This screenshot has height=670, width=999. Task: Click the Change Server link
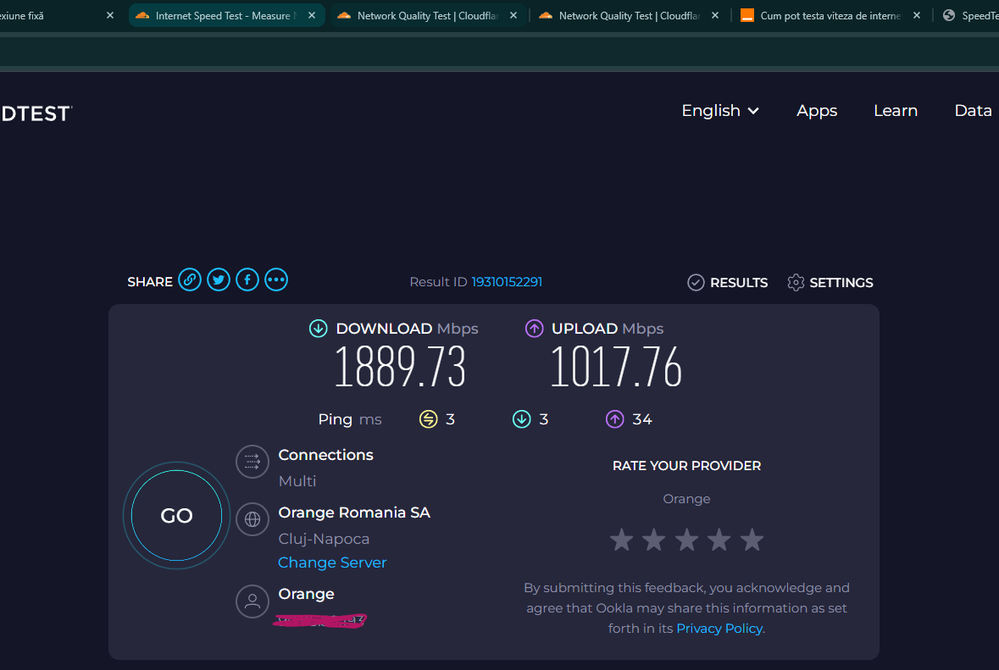click(x=333, y=562)
